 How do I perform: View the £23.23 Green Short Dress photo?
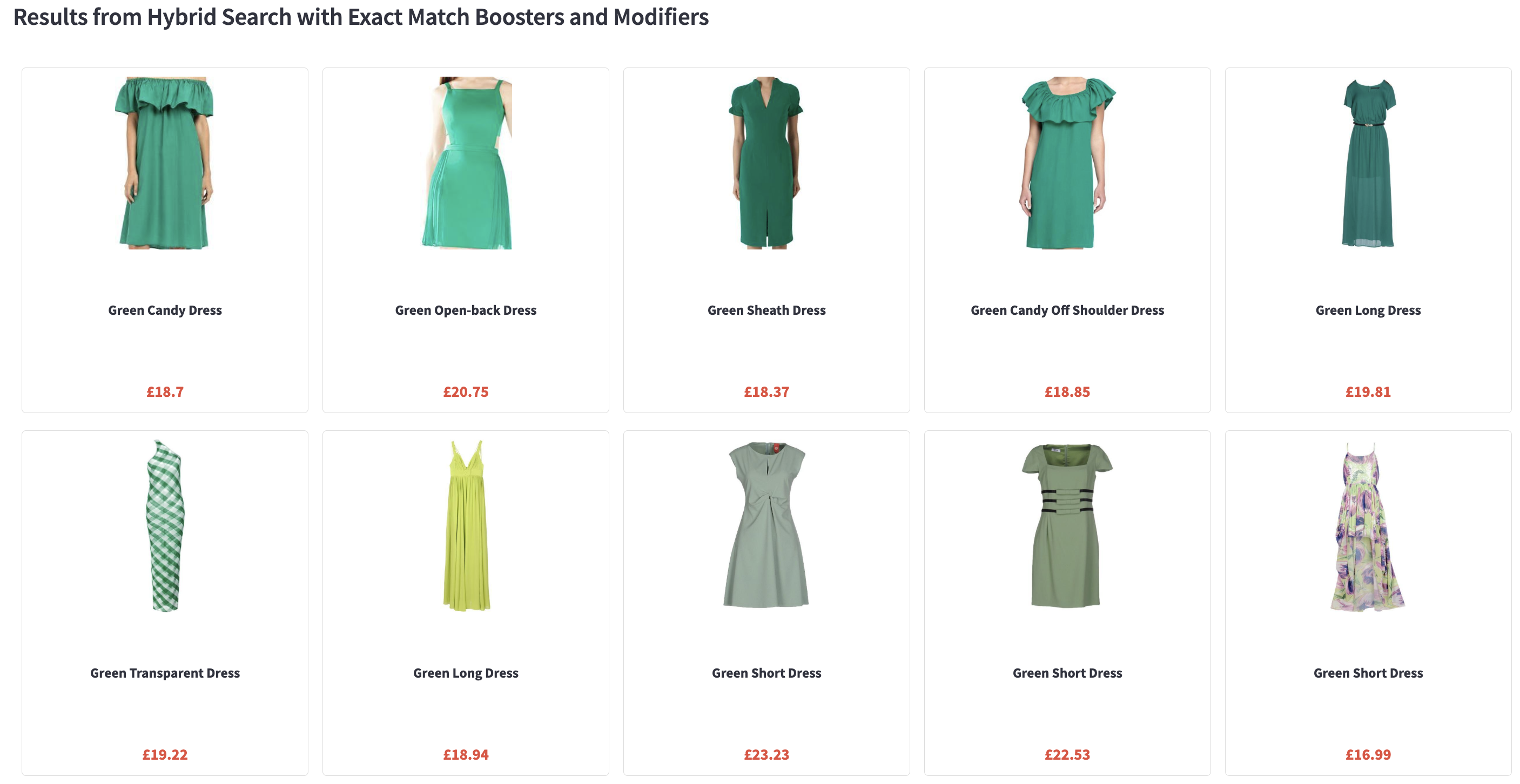coord(766,525)
